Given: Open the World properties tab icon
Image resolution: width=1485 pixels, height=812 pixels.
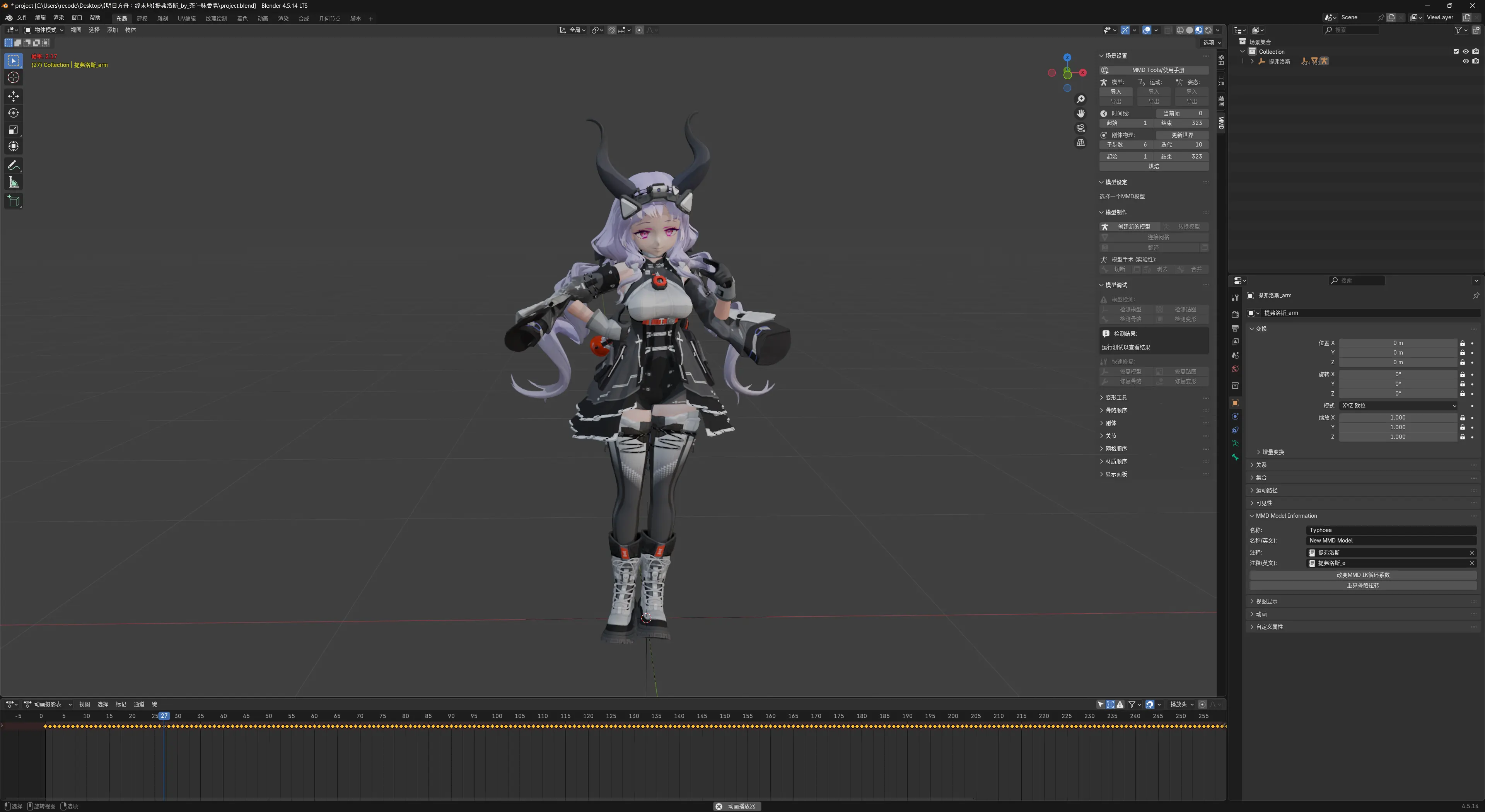Looking at the screenshot, I should click(1235, 369).
